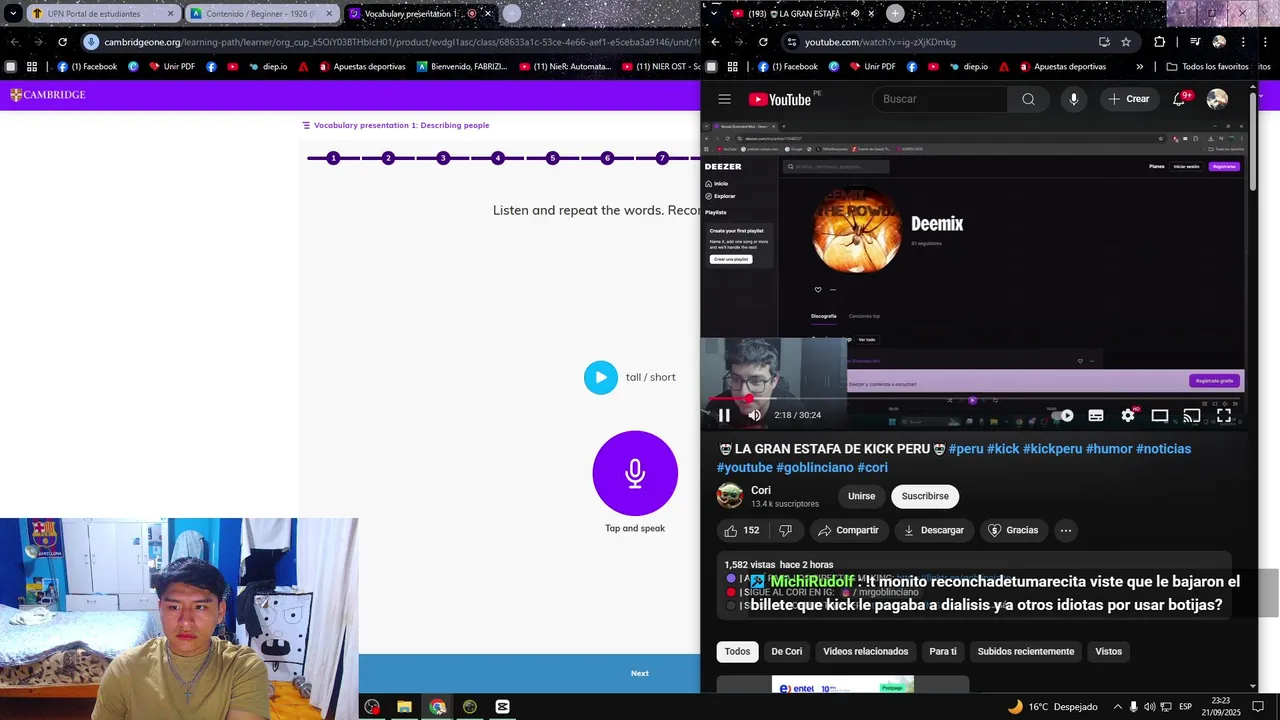Pause the YouTube video
This screenshot has height=720, width=1280.
[724, 415]
